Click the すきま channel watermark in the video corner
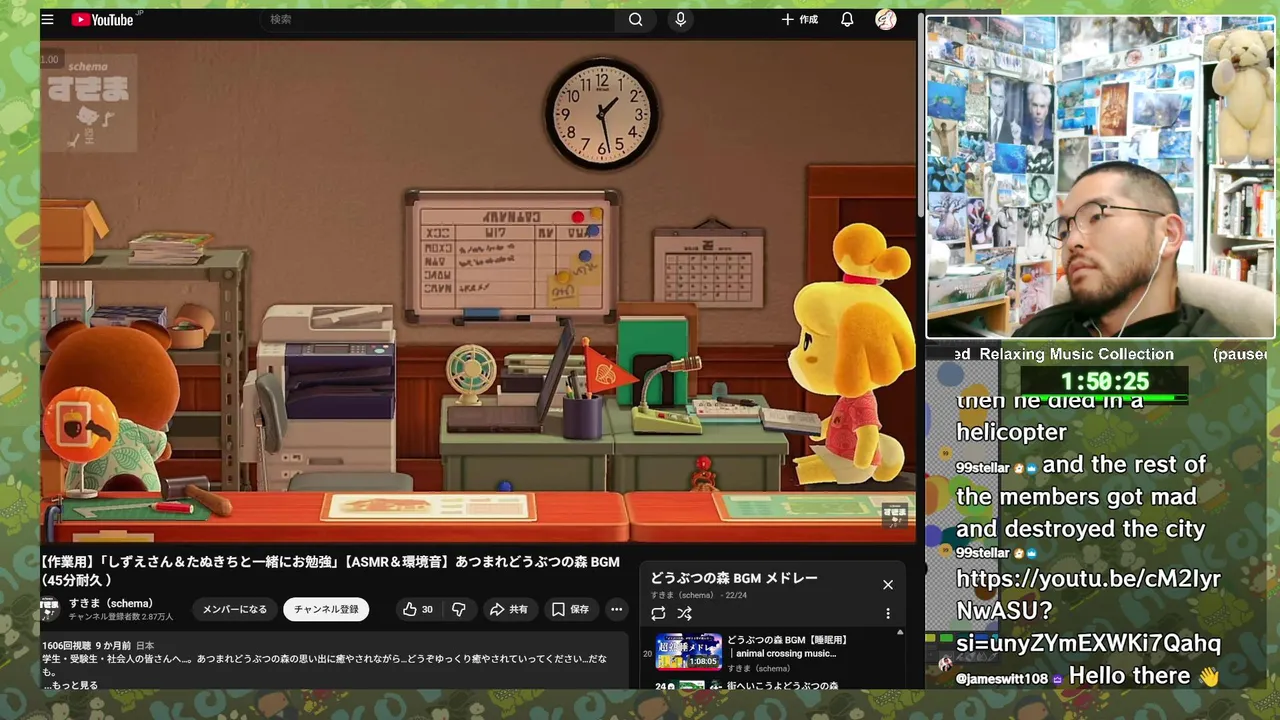The width and height of the screenshot is (1280, 720). pyautogui.click(x=894, y=516)
